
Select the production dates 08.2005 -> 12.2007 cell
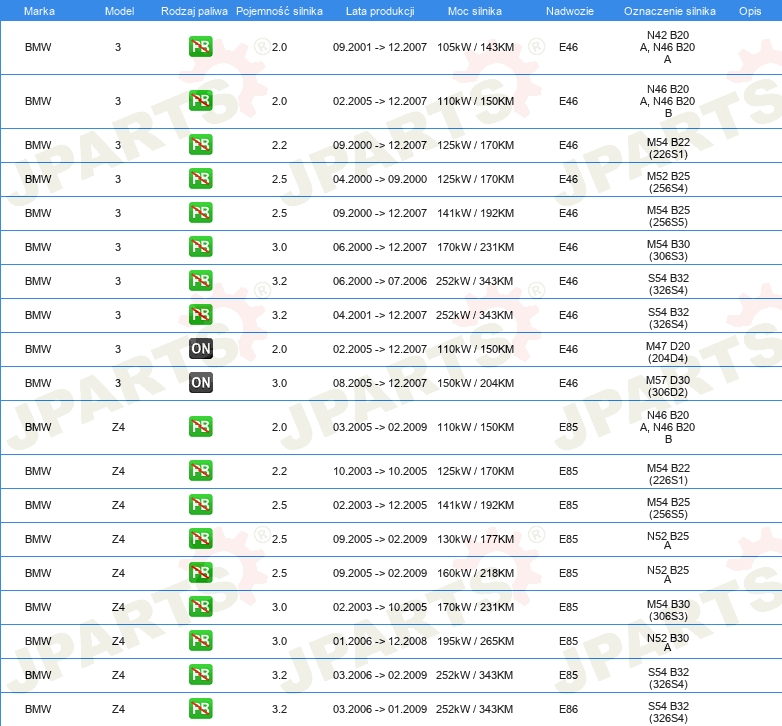click(380, 383)
